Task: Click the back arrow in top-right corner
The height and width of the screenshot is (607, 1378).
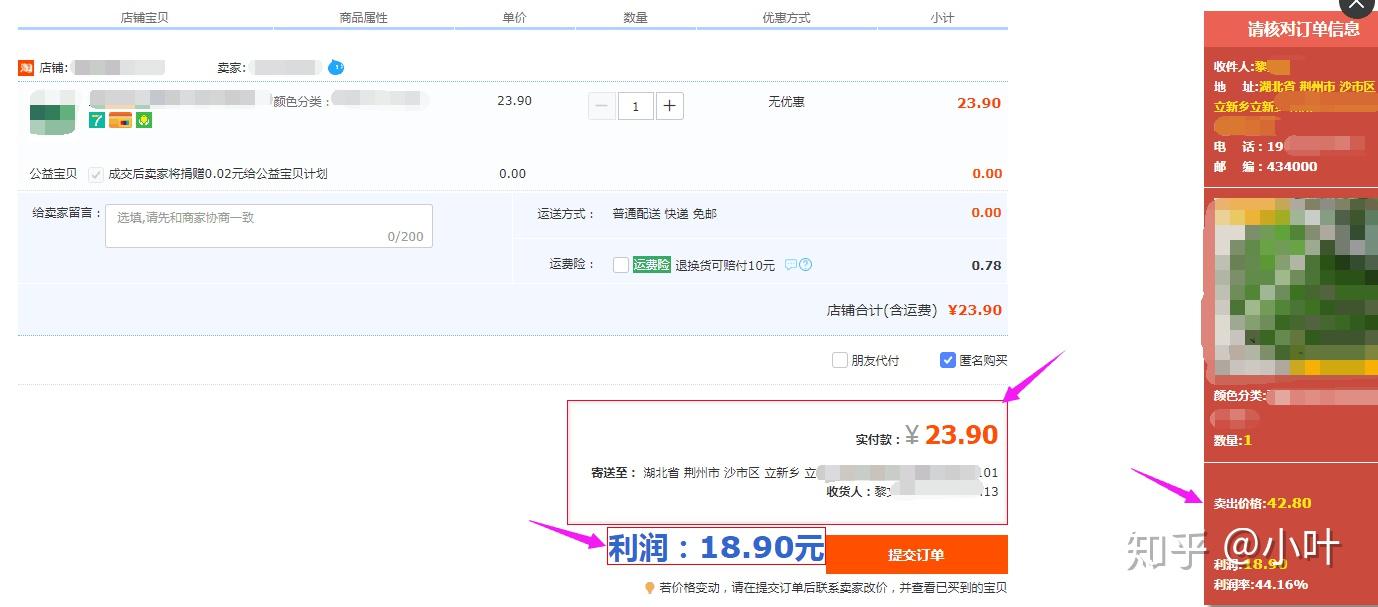Action: [x=1356, y=7]
